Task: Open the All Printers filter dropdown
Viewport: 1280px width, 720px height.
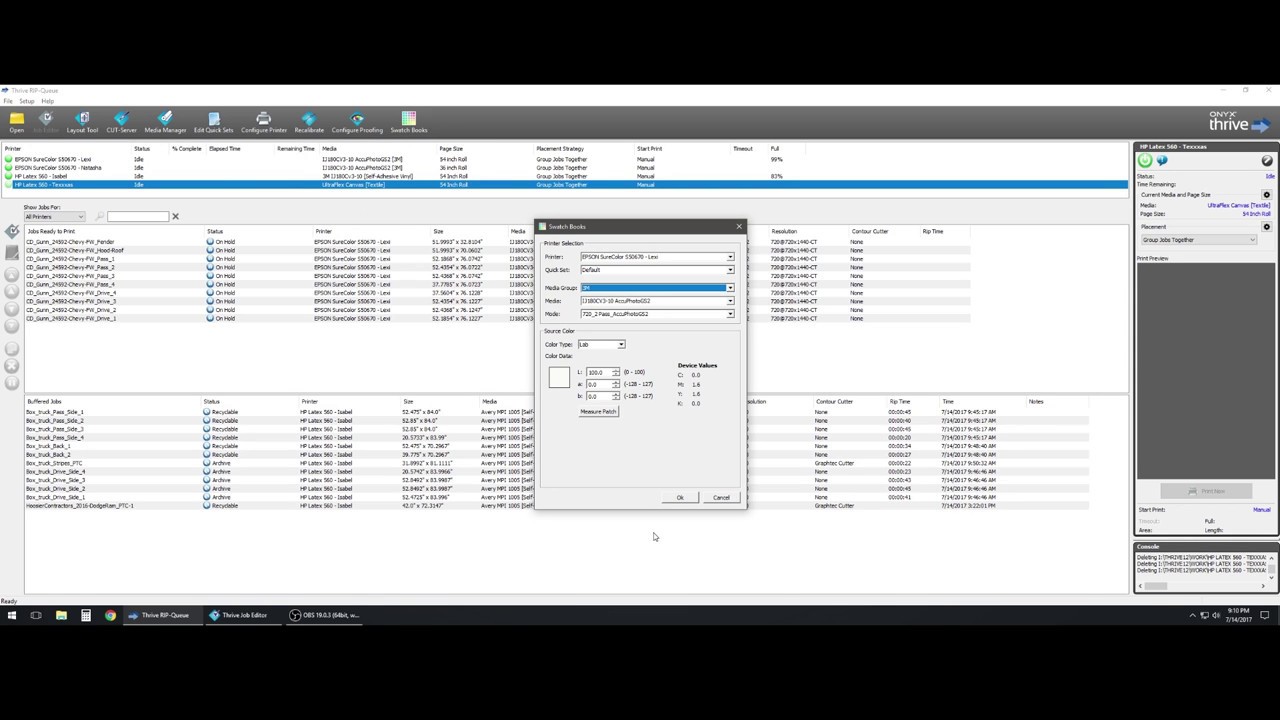Action: point(54,217)
